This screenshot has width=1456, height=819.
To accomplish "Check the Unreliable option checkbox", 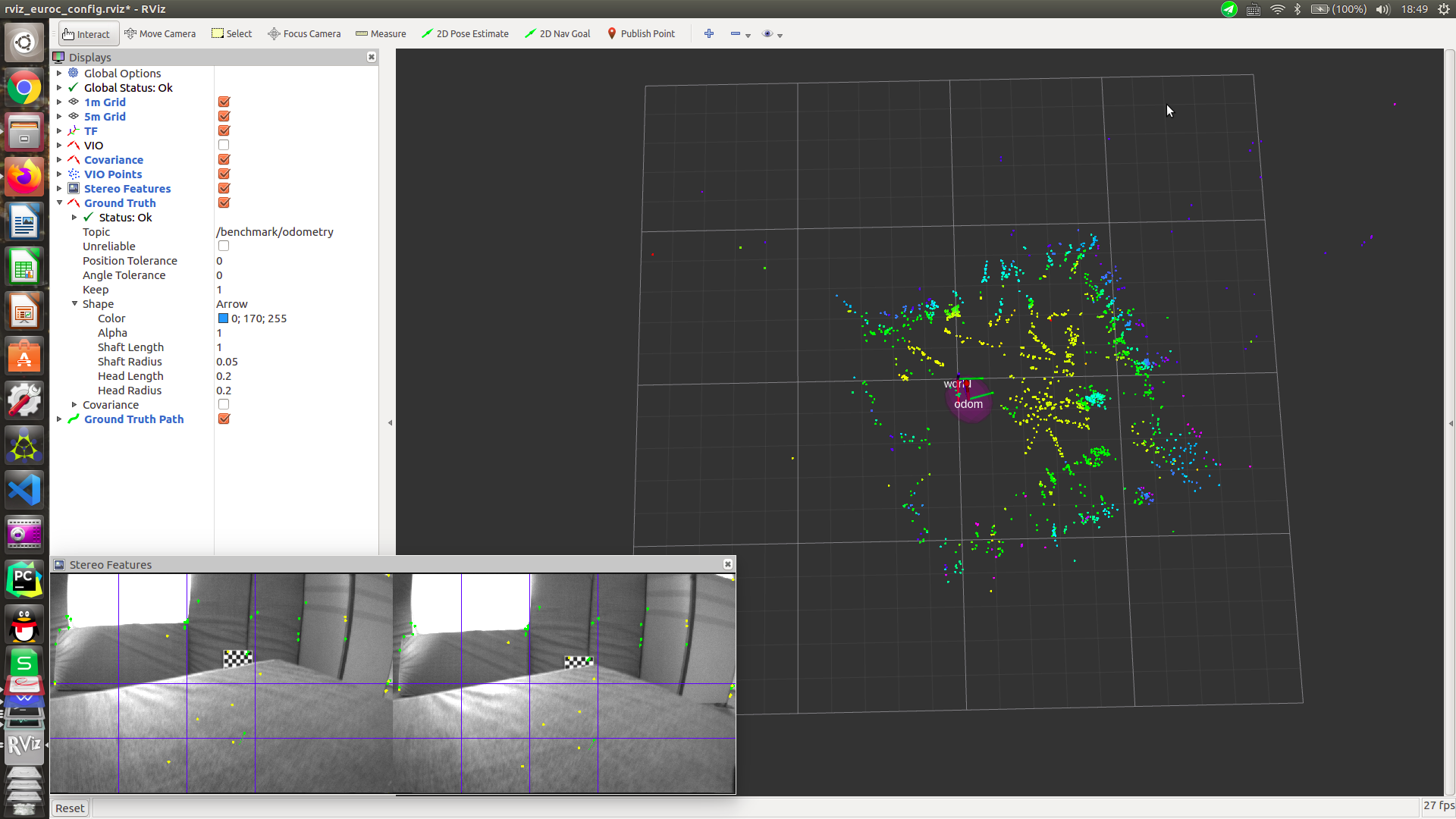I will (224, 246).
